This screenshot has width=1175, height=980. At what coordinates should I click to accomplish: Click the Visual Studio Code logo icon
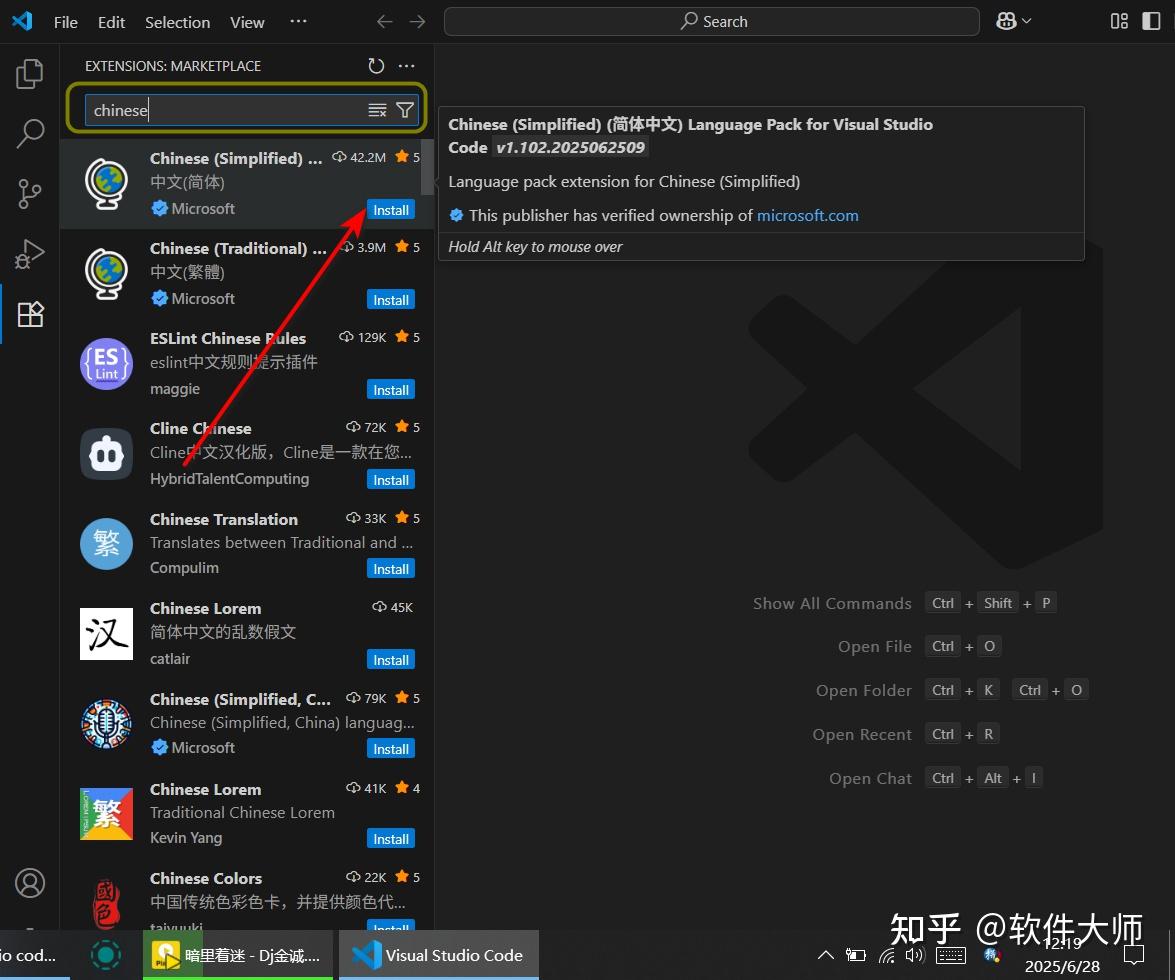click(21, 21)
